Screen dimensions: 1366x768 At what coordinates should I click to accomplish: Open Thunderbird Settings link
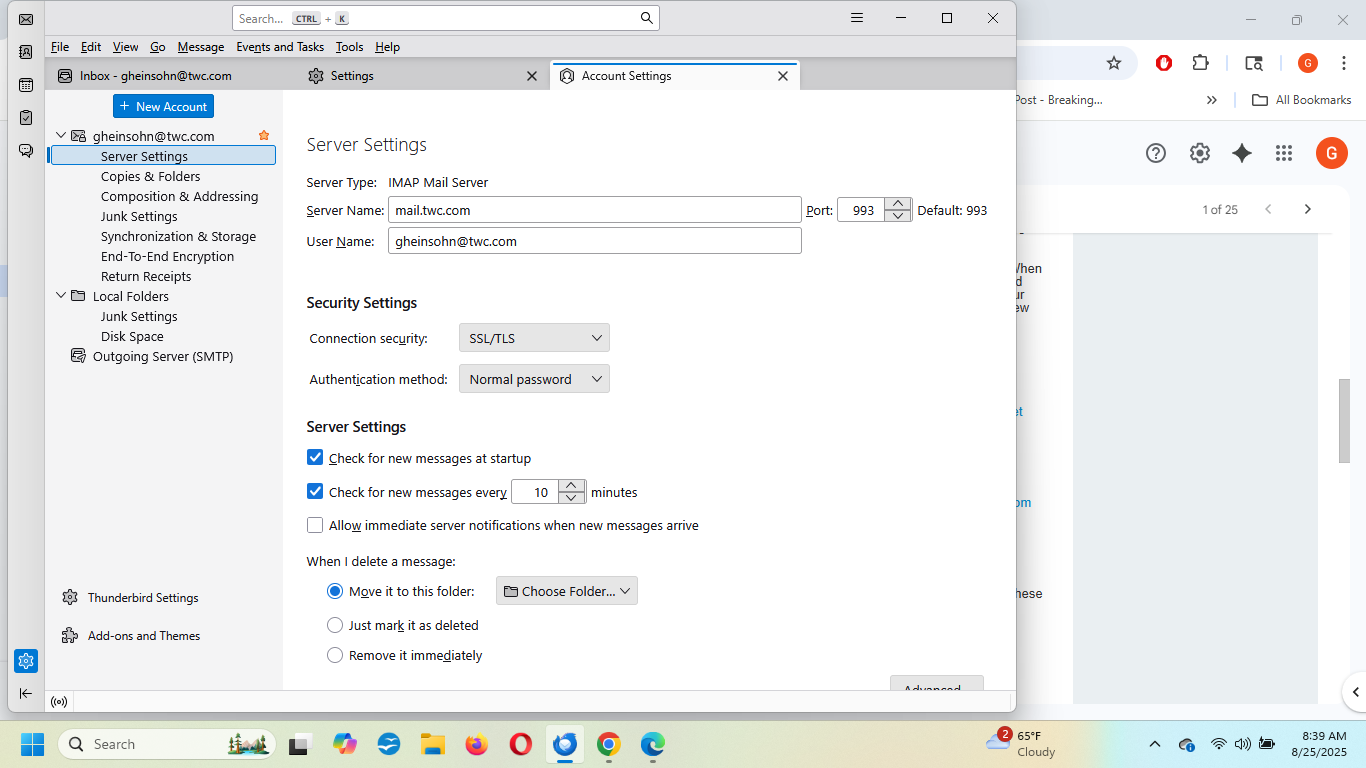[130, 598]
